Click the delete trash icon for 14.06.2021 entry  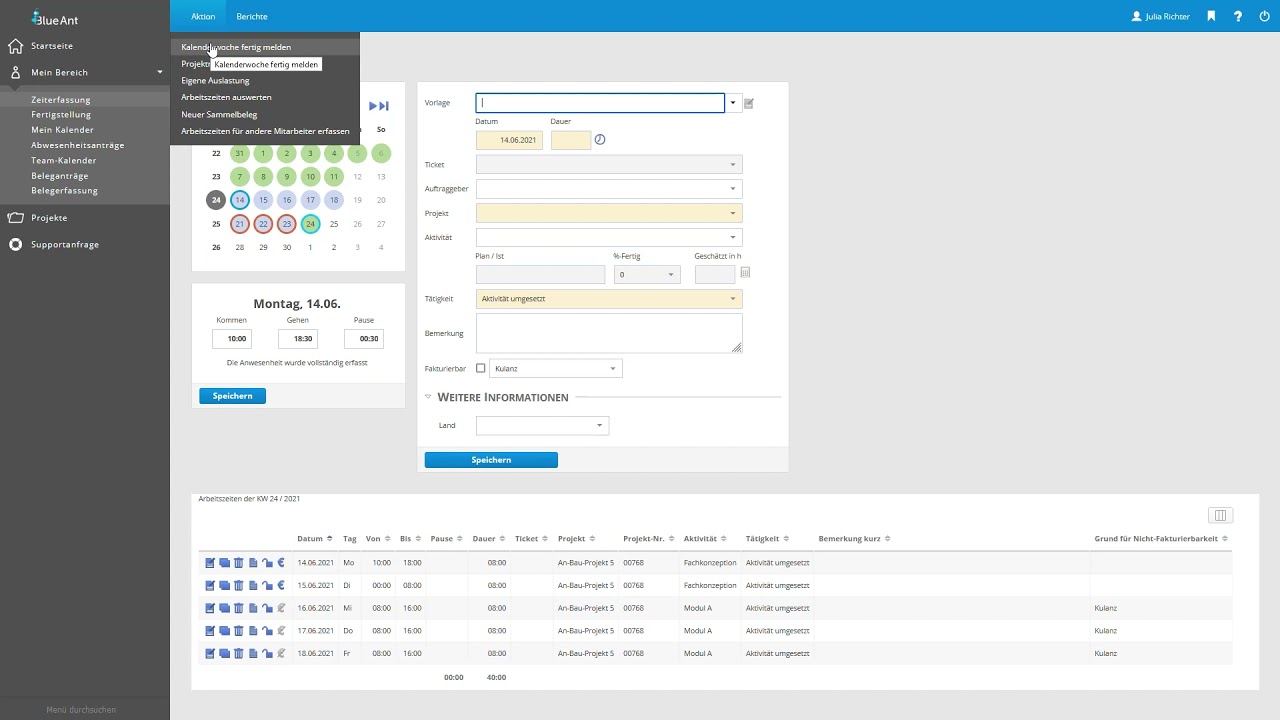coord(238,563)
